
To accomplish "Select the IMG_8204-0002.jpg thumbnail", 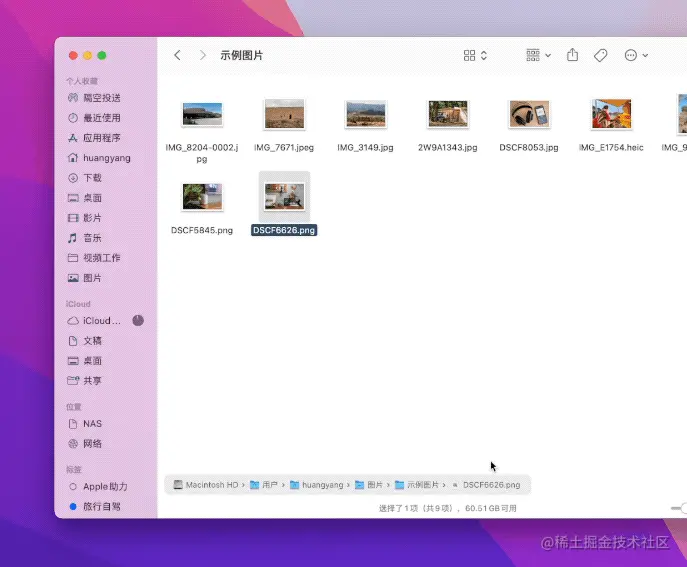I will tap(202, 114).
